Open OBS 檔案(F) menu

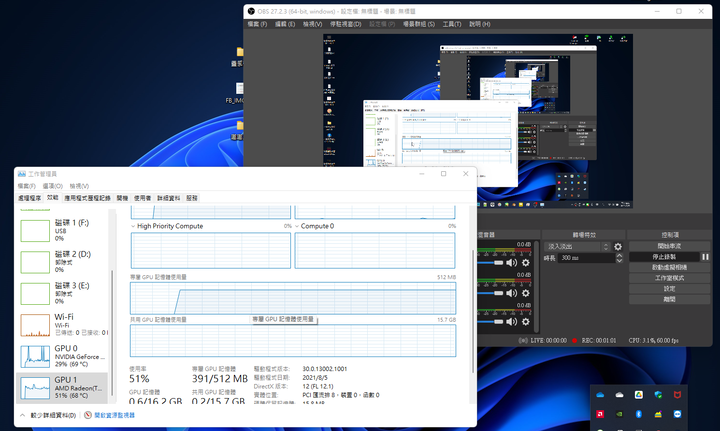click(257, 24)
